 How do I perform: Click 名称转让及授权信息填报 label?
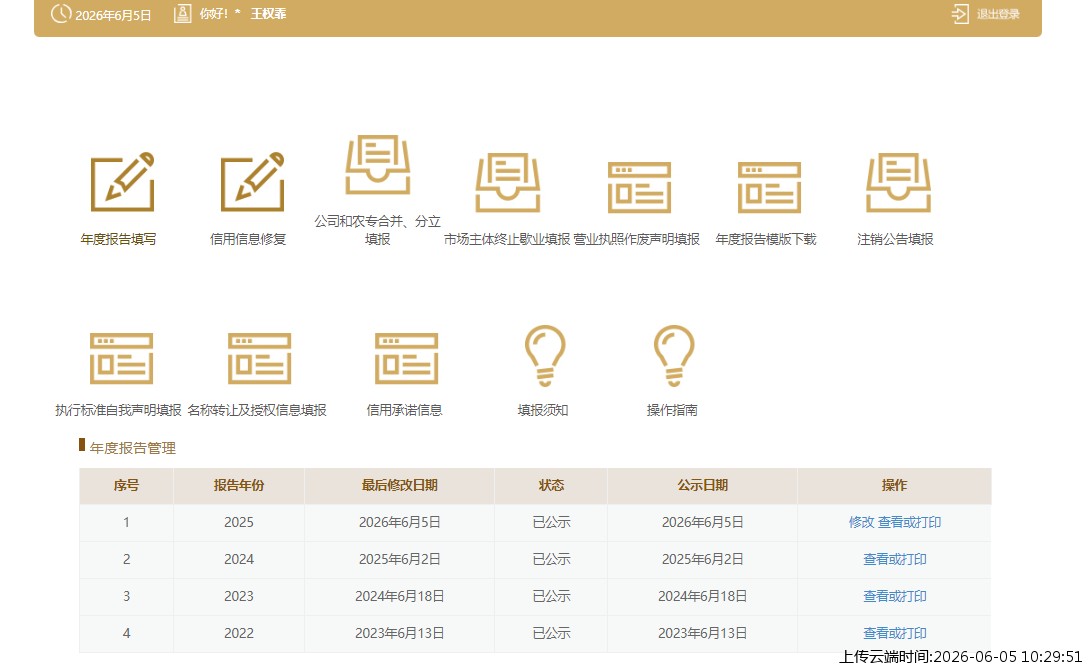257,410
